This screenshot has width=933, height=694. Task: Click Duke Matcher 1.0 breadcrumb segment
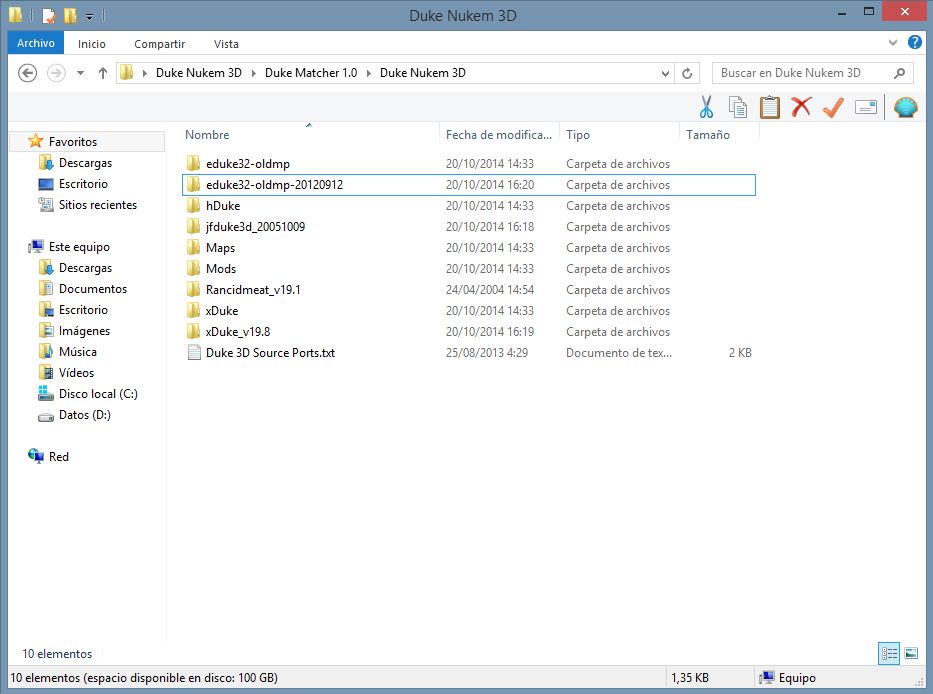(x=311, y=73)
